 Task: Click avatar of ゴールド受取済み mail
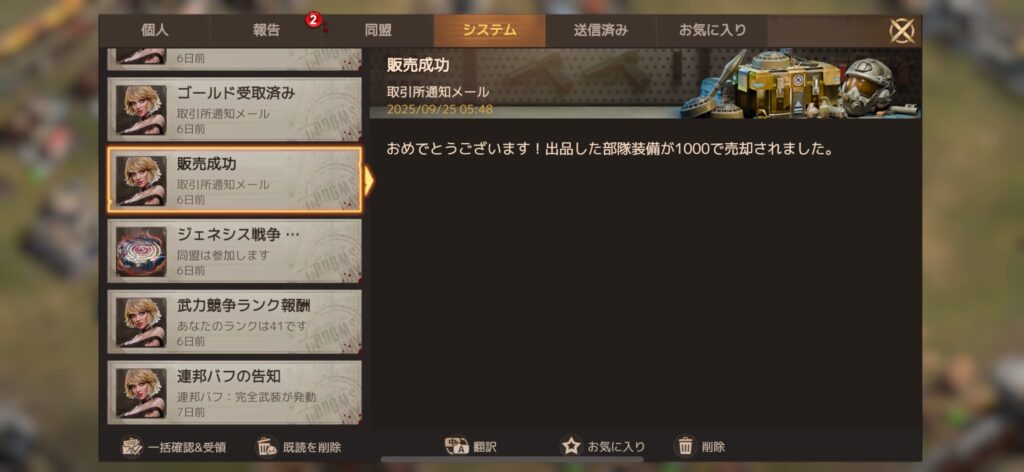pos(141,110)
